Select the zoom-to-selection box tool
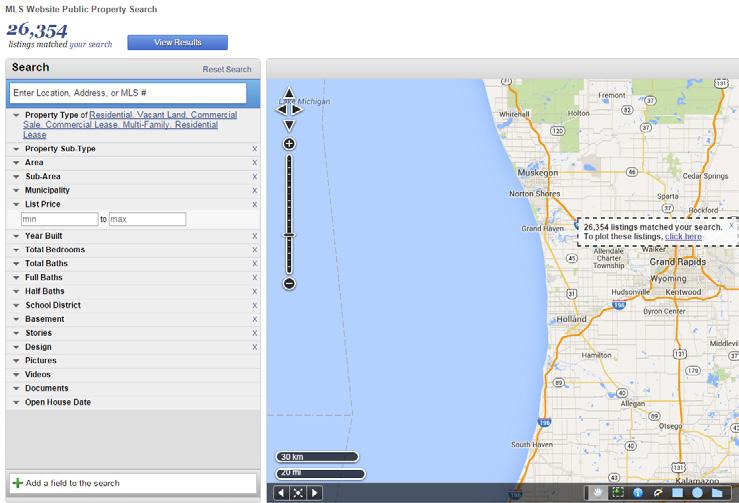The width and height of the screenshot is (739, 503). [617, 493]
